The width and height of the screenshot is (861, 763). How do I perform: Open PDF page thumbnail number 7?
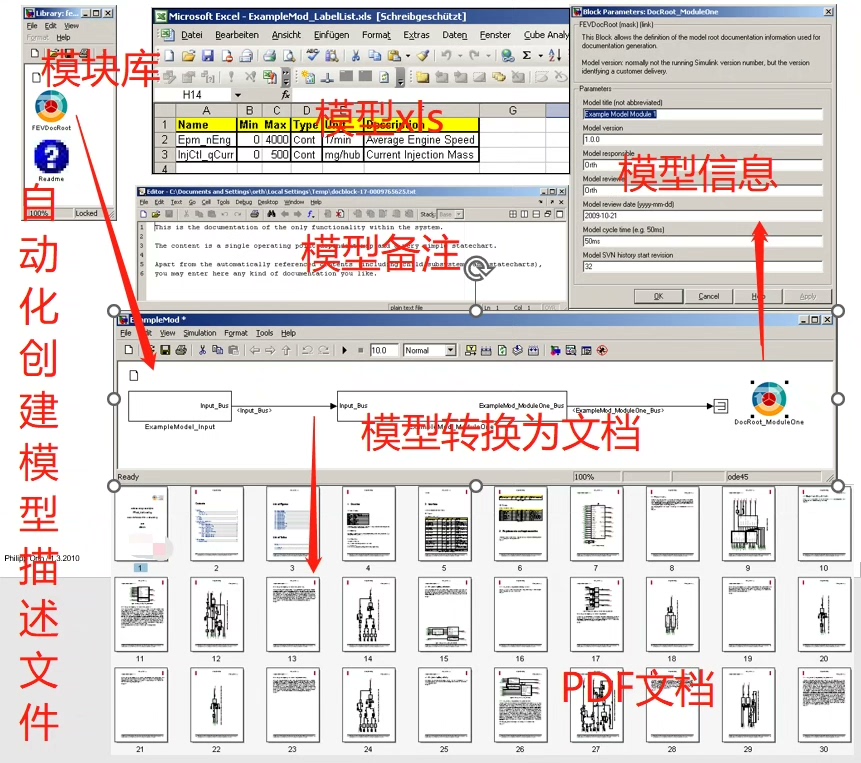596,524
